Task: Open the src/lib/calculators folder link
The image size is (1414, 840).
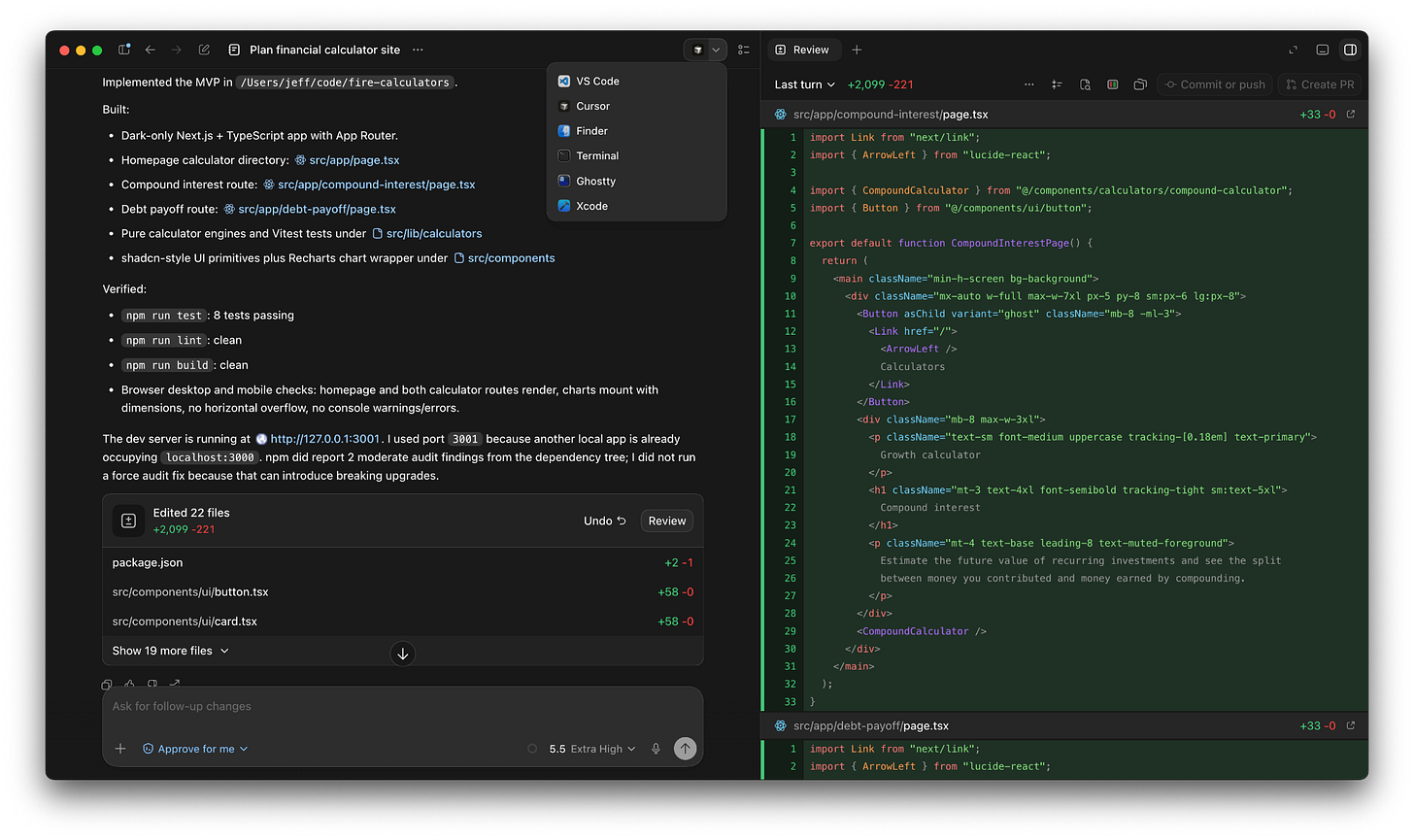Action: [427, 234]
